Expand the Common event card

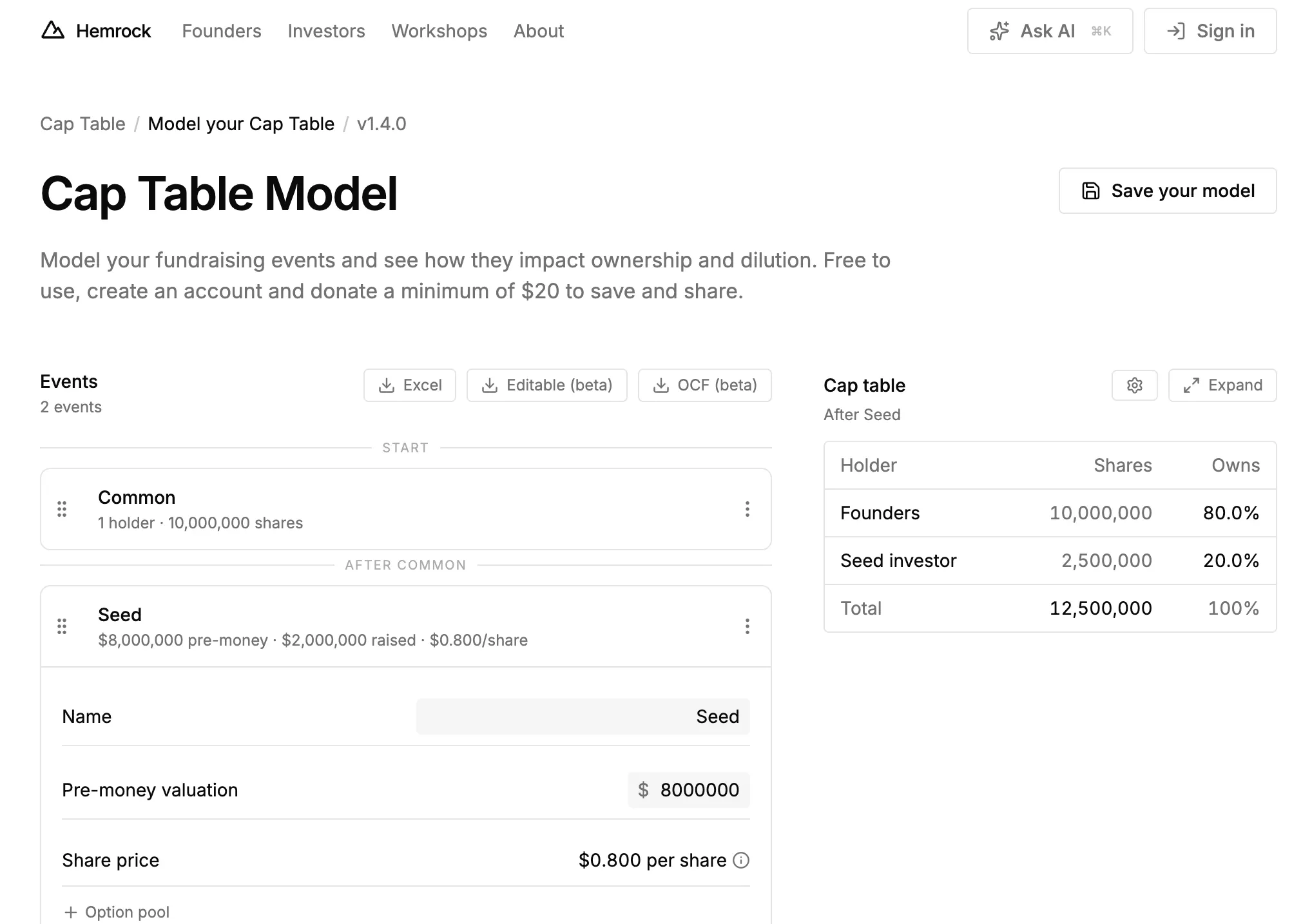(406, 509)
